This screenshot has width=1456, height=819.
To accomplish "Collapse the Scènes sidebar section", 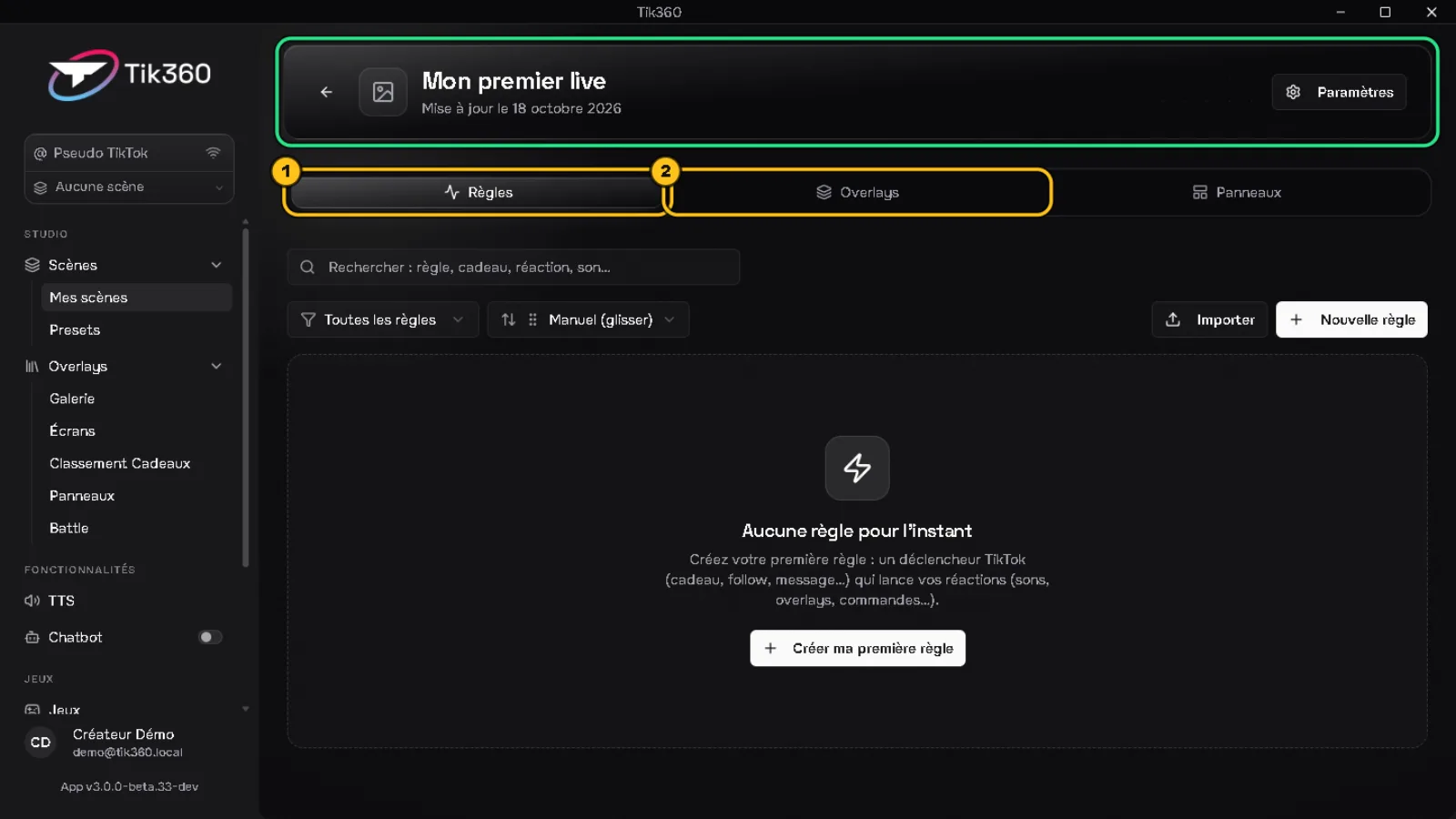I will pos(217,265).
